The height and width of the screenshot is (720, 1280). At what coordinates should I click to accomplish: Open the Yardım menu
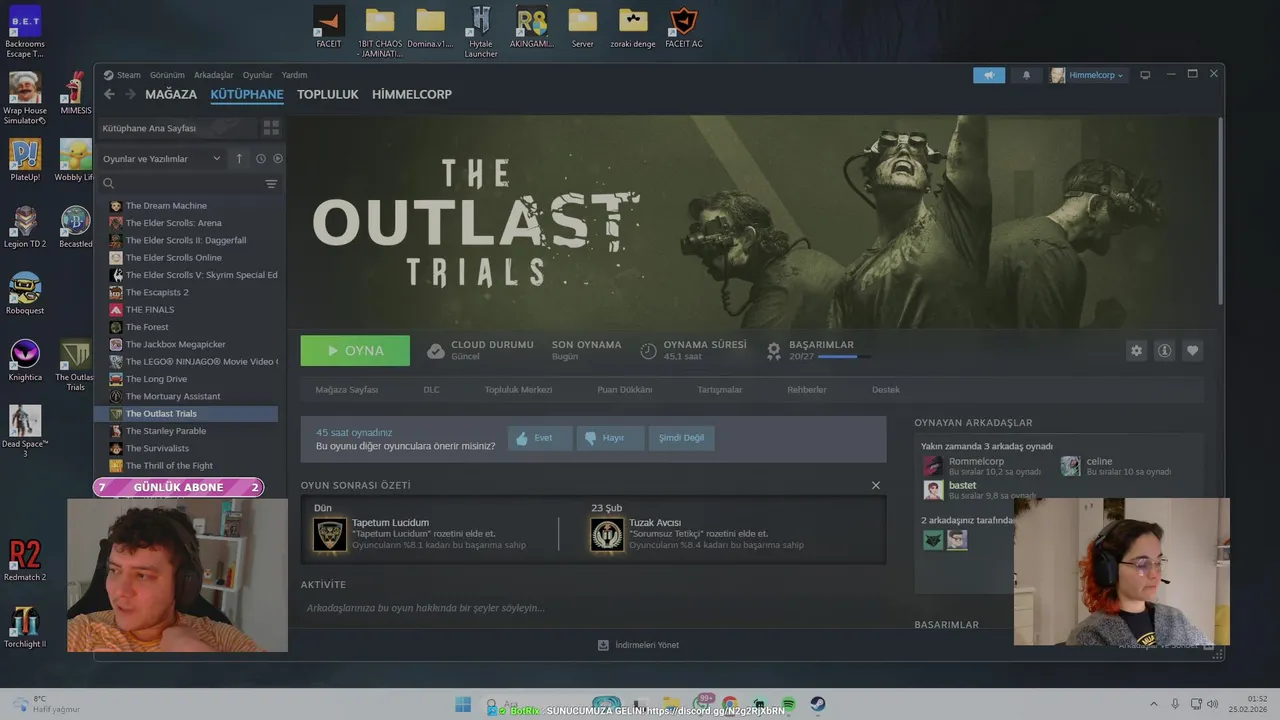294,75
